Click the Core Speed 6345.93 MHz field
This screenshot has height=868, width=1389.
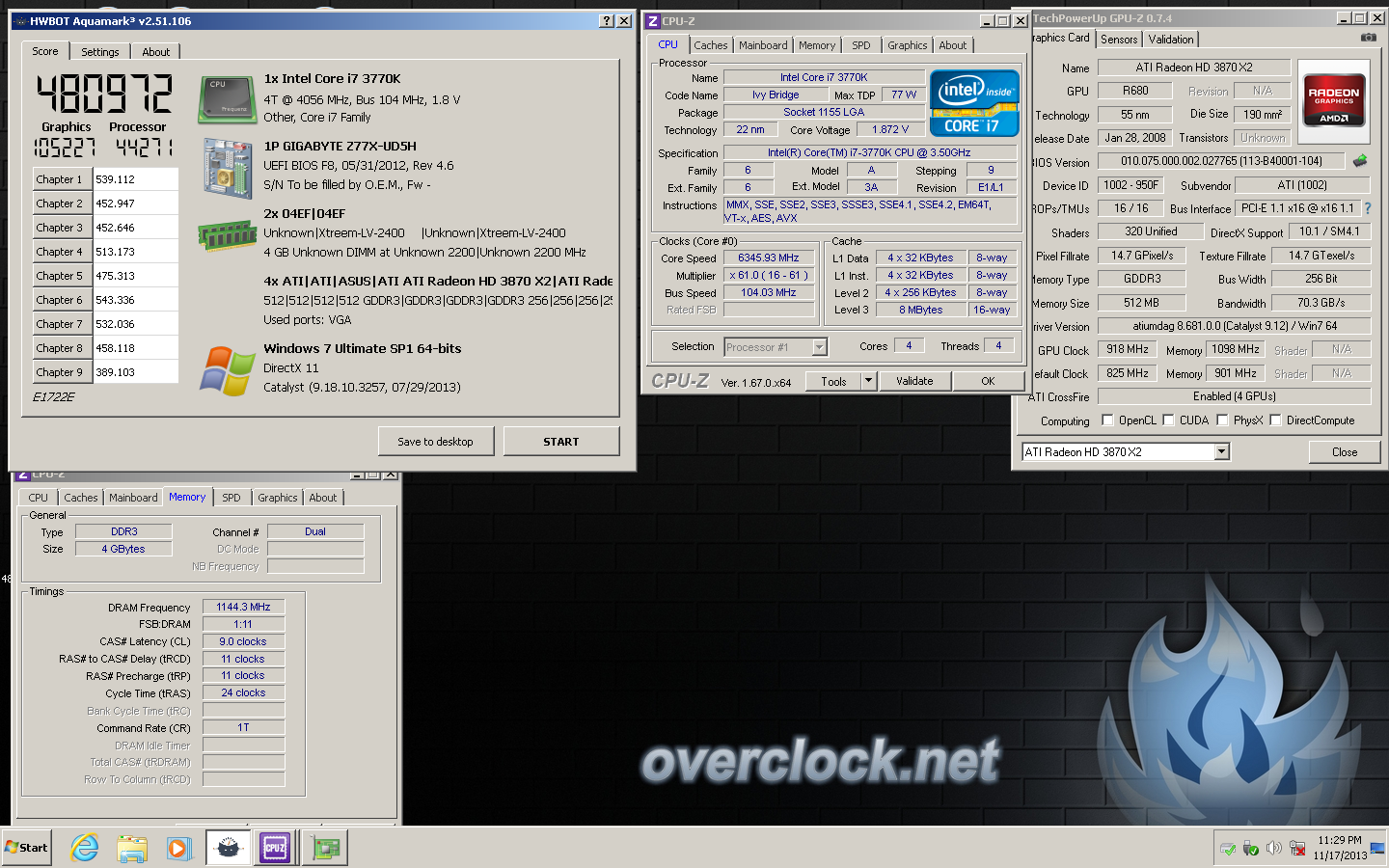coord(769,258)
